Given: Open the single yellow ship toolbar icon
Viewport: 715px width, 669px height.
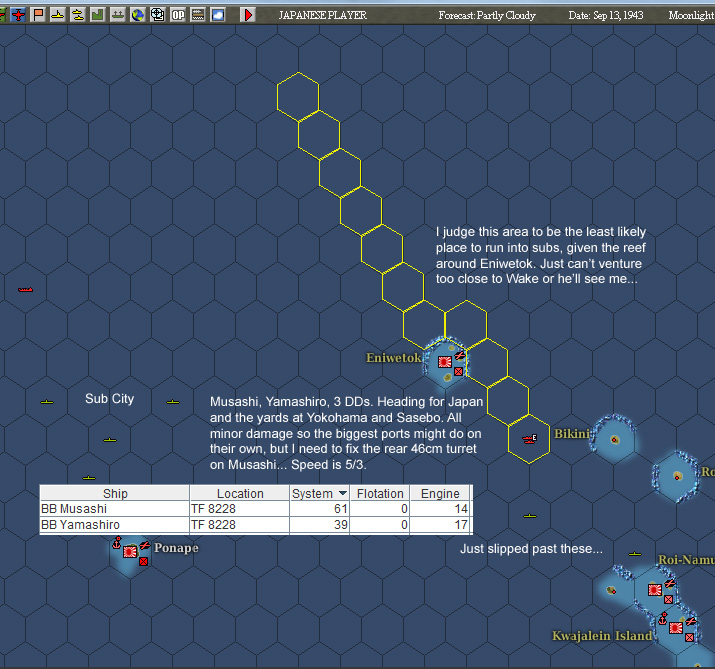Looking at the screenshot, I should 57,15.
